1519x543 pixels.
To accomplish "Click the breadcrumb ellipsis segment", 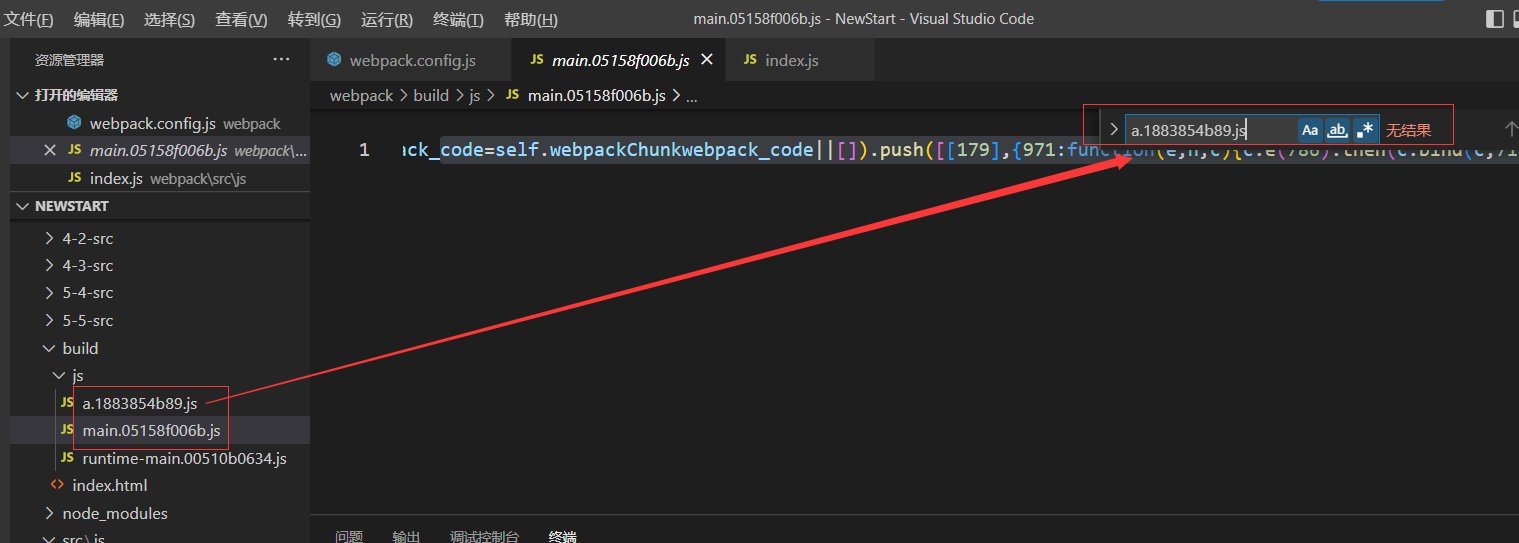I will tap(692, 96).
